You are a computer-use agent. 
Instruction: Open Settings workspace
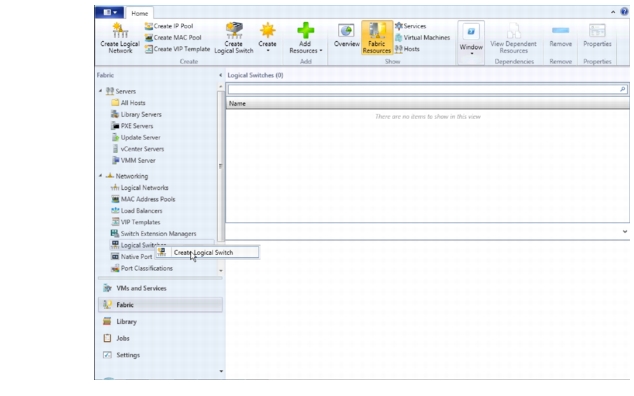pyautogui.click(x=160, y=355)
